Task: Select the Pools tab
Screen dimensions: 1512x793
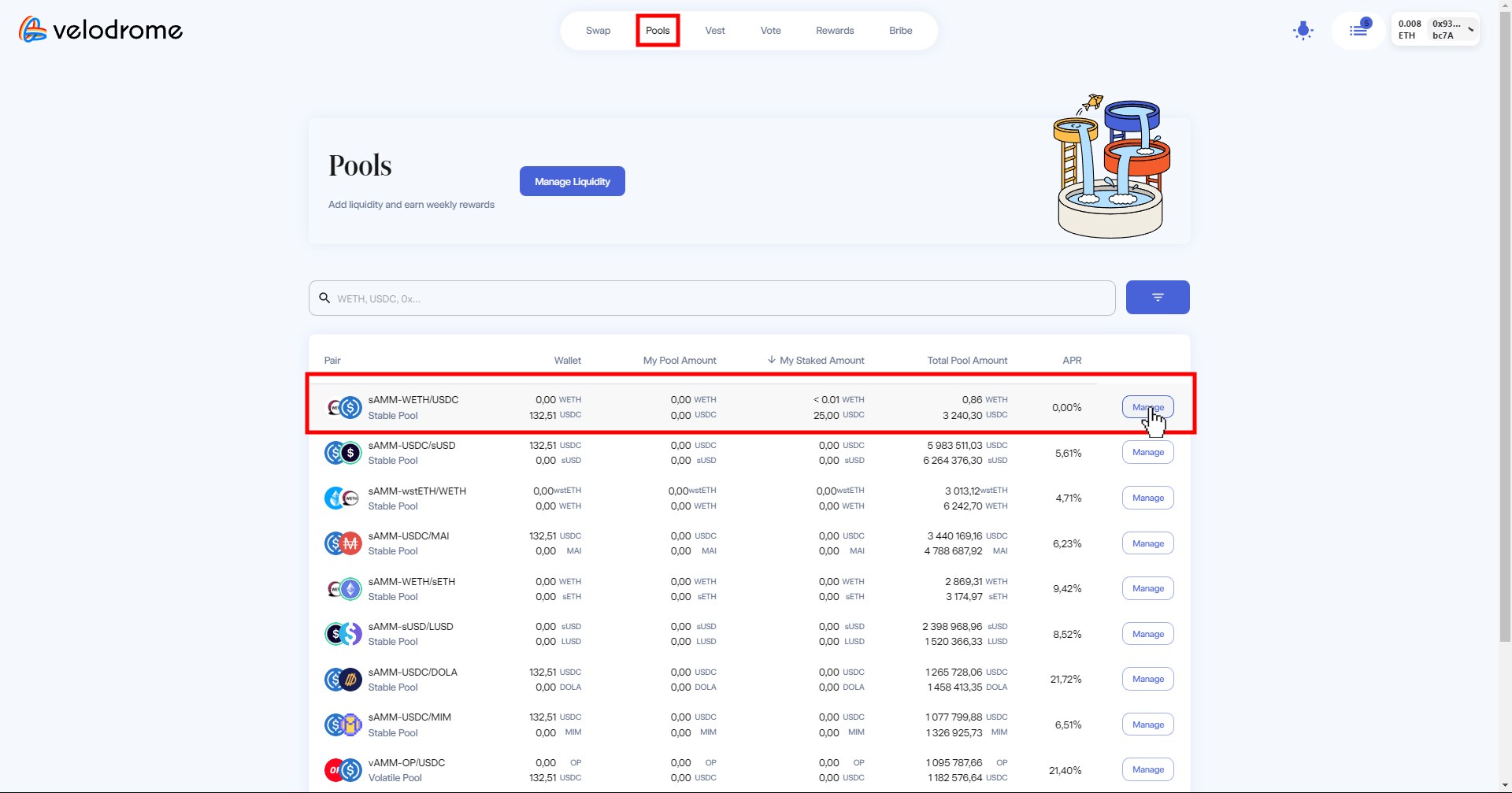Action: pos(658,31)
